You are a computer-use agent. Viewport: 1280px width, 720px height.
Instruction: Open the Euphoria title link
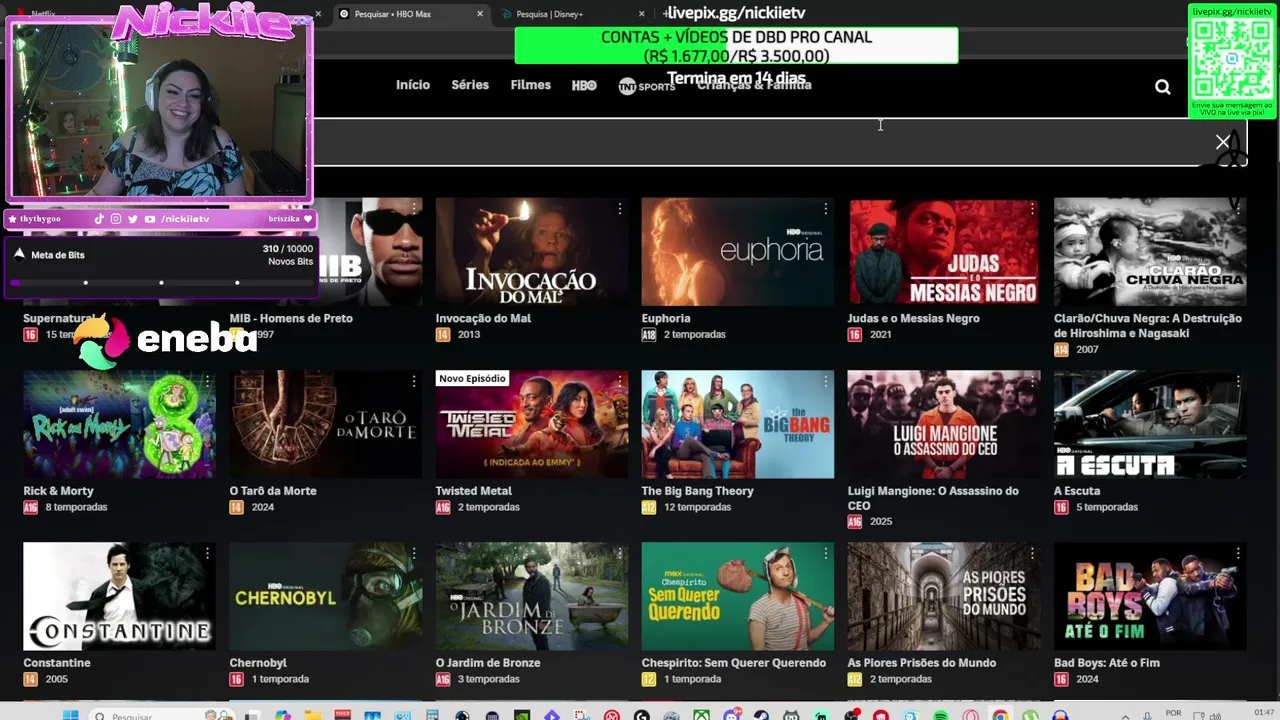pos(666,318)
